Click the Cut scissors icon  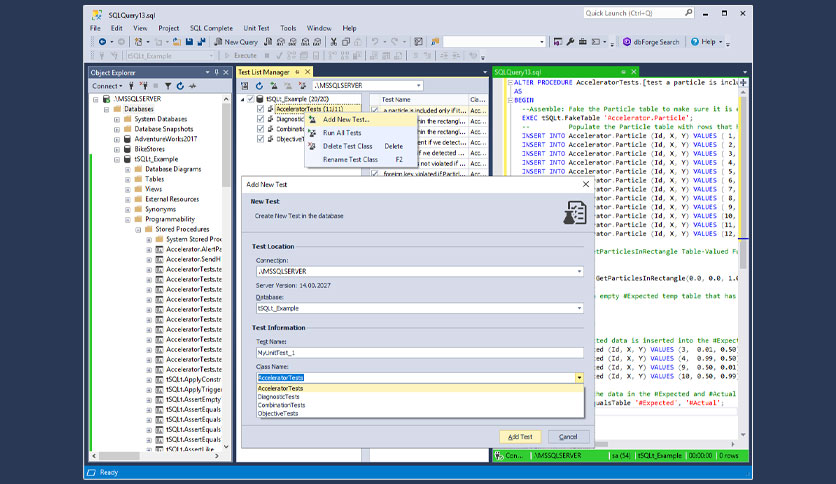(334, 42)
